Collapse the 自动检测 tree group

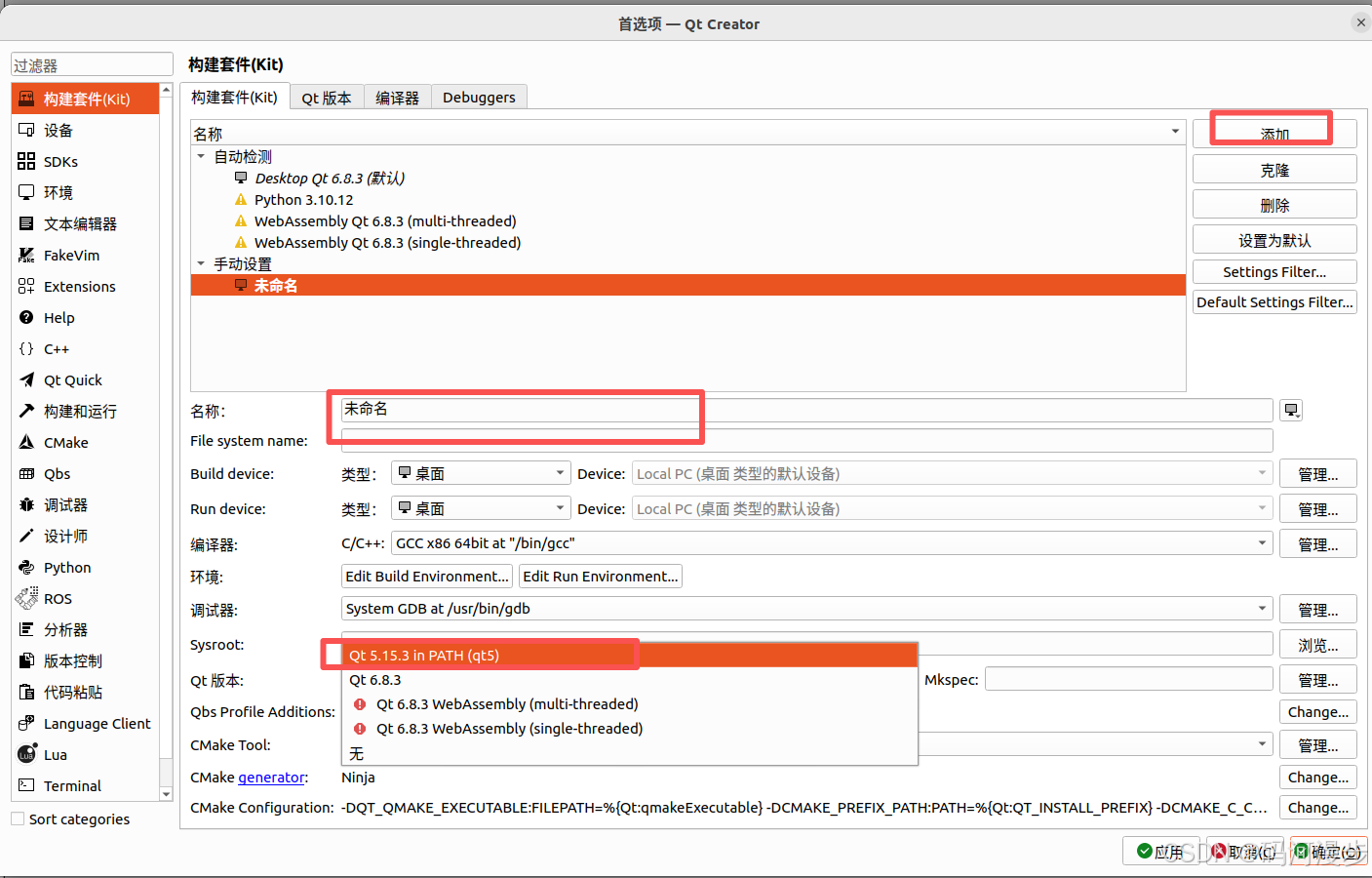point(201,156)
